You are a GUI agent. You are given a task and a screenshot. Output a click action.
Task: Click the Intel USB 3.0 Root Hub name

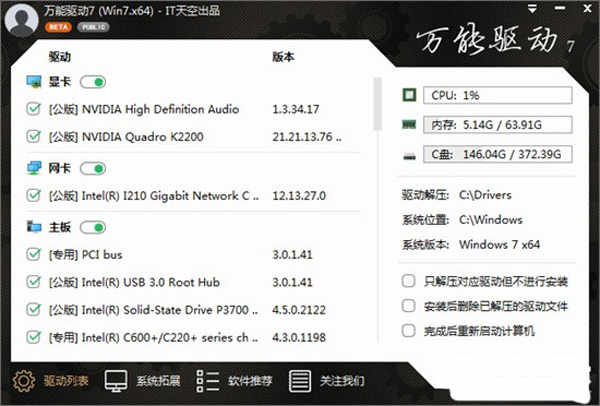tap(134, 282)
